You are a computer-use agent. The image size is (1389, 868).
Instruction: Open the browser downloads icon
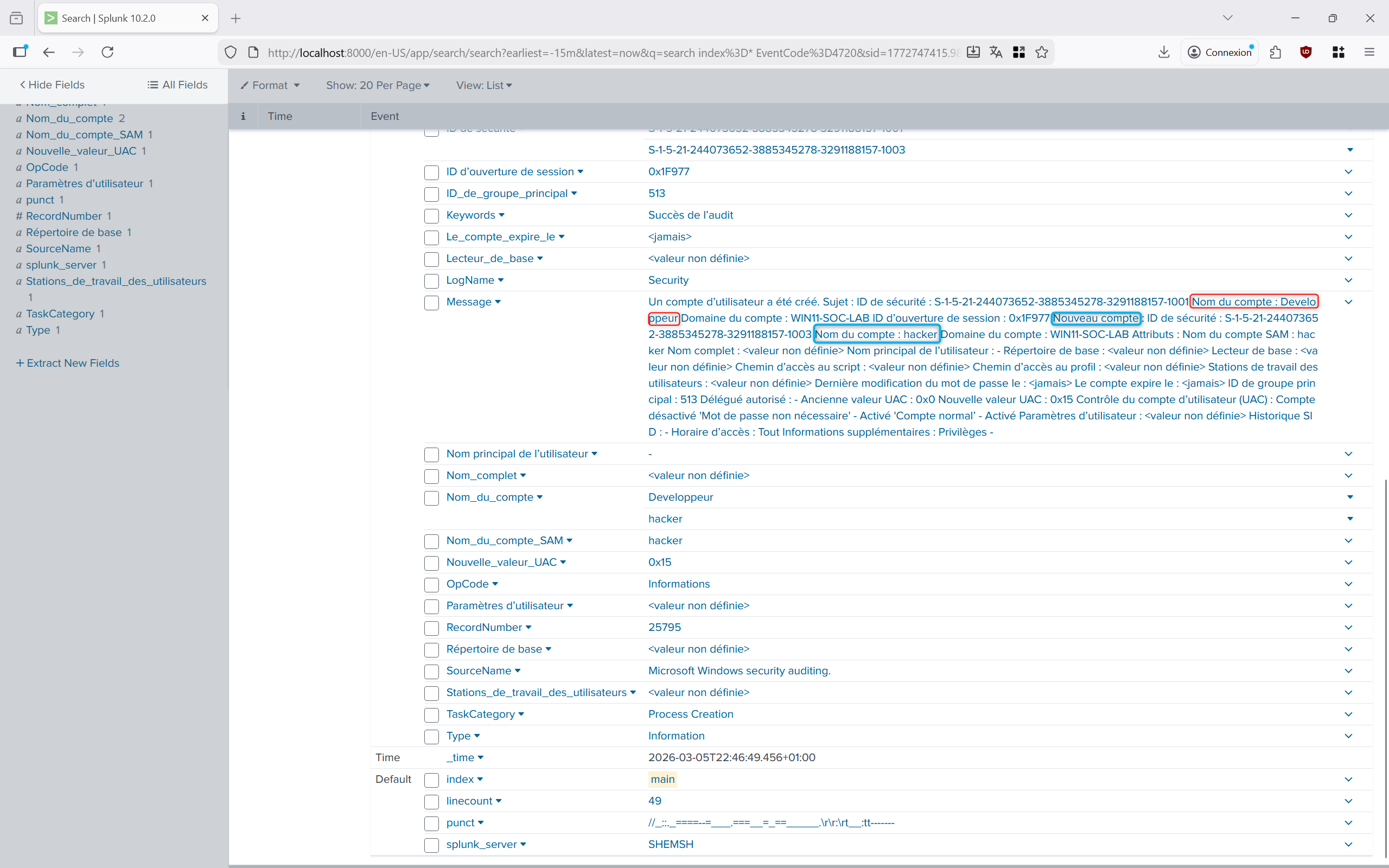click(1163, 52)
